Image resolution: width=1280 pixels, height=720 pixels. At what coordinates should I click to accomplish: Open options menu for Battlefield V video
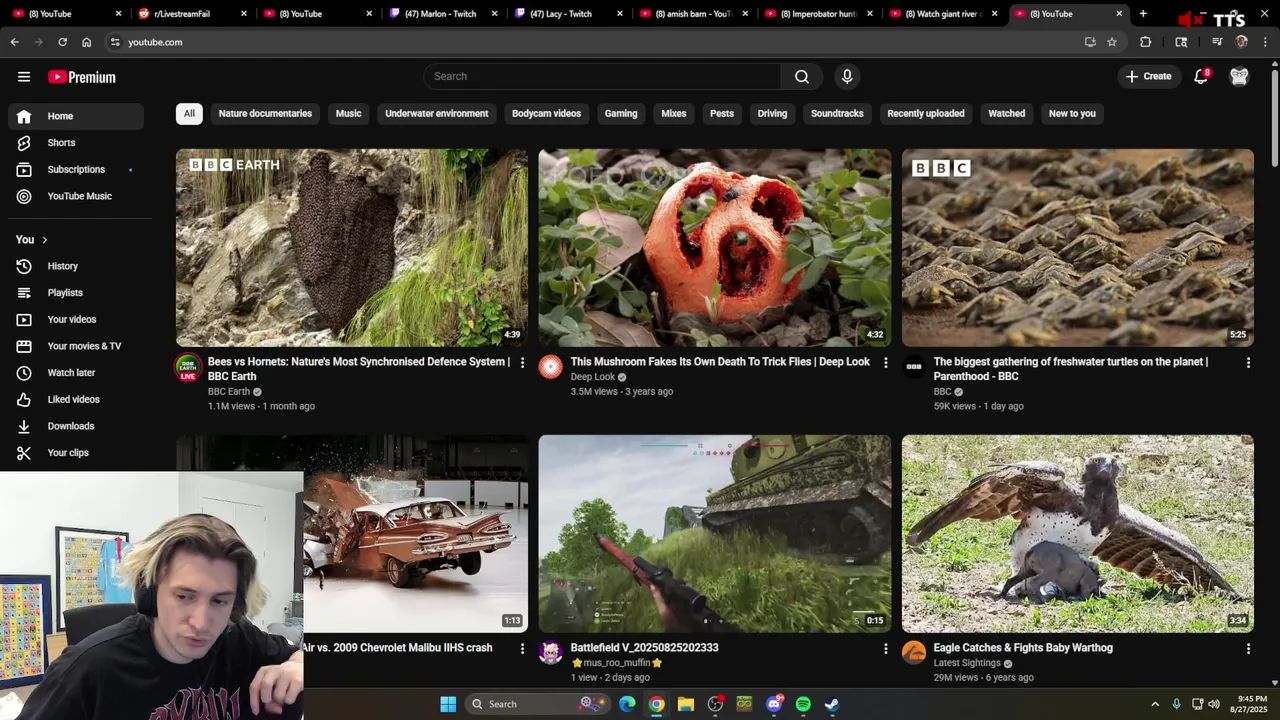(x=885, y=648)
